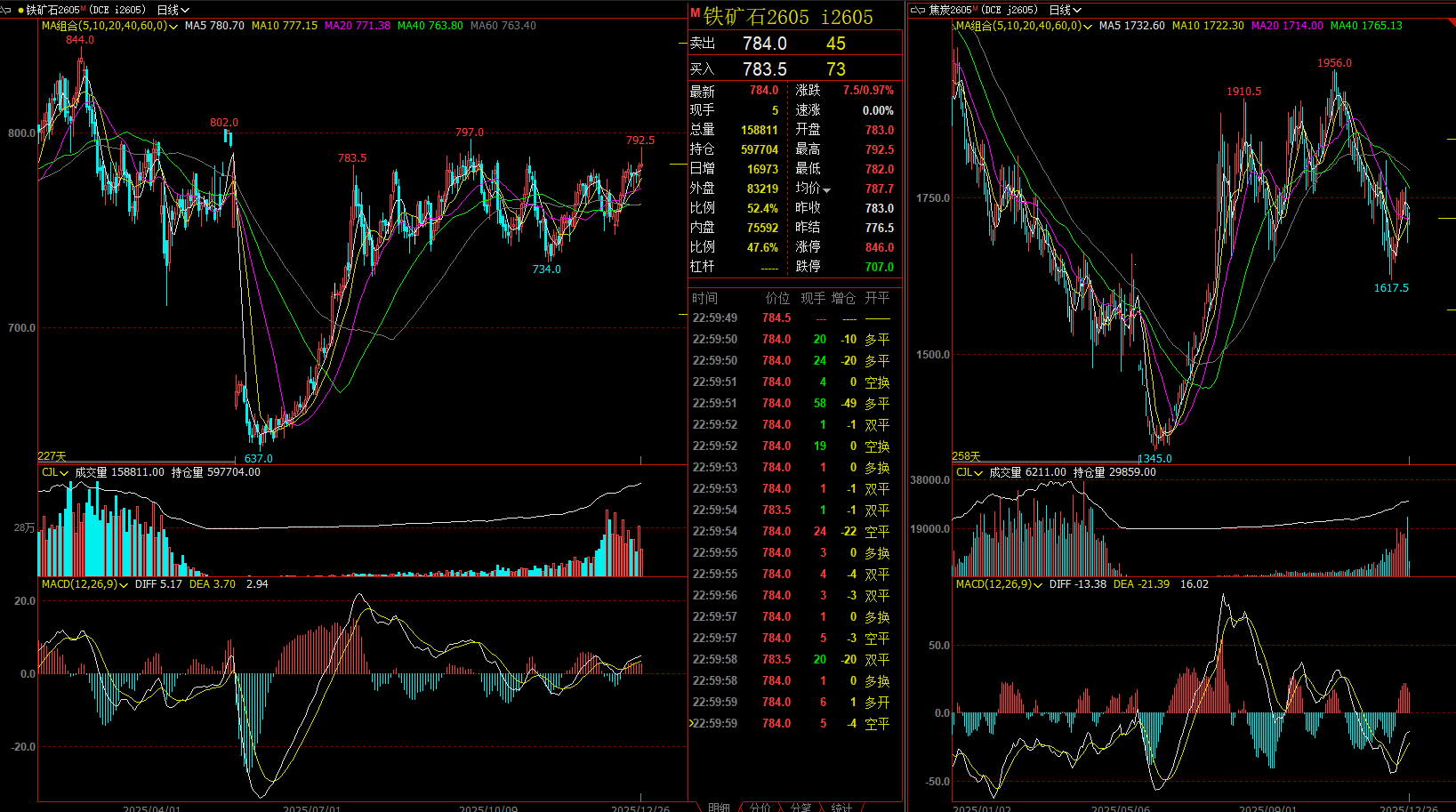Switch to the 明细 tab
Image resolution: width=1456 pixels, height=812 pixels.
click(719, 807)
